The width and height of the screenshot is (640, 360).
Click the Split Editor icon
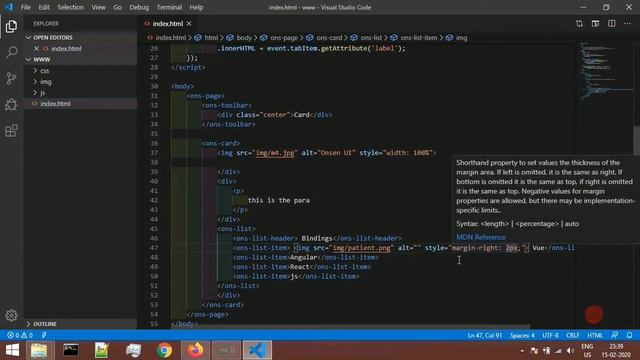pos(611,24)
